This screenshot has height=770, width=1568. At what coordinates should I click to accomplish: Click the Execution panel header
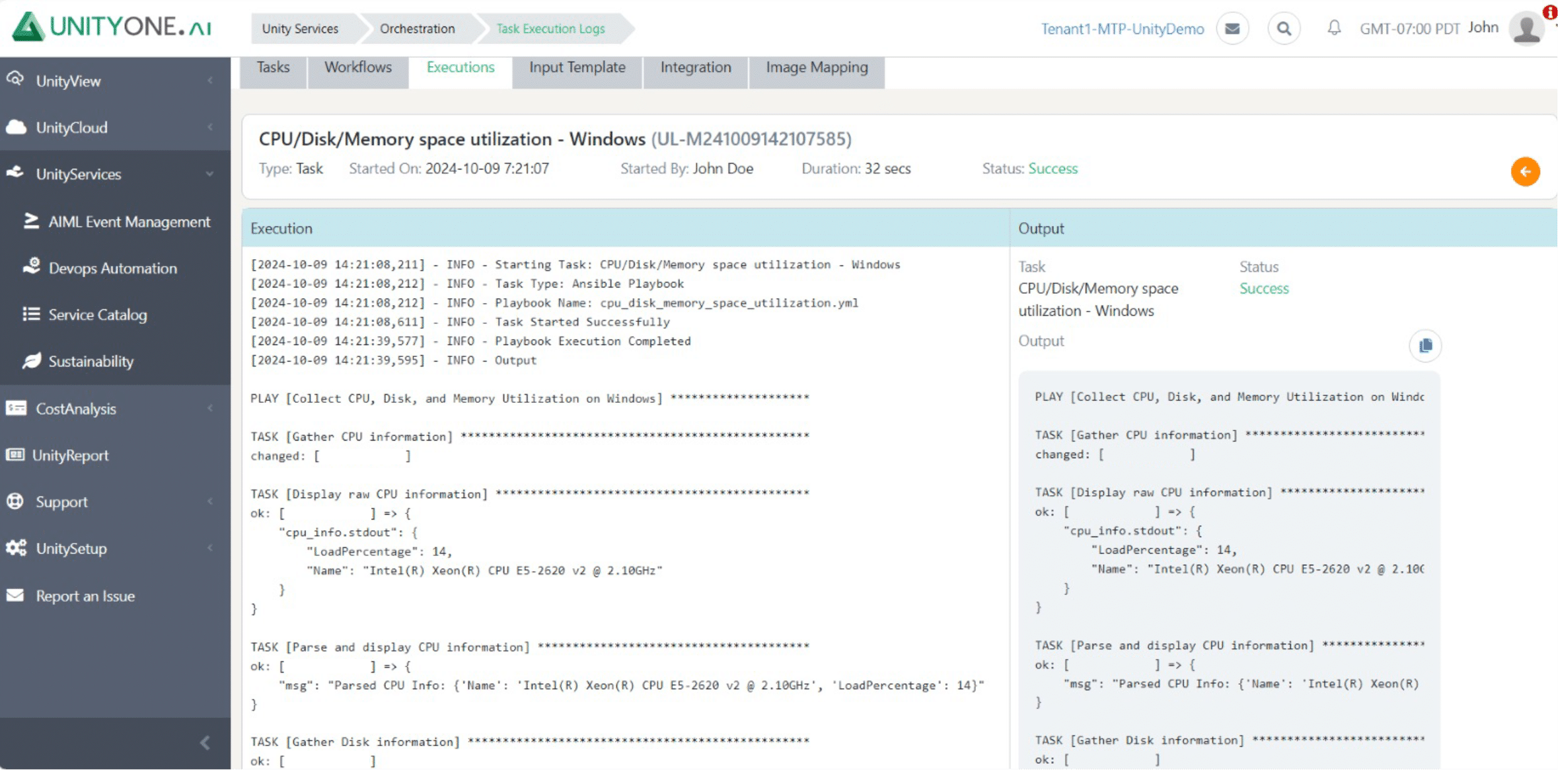[625, 228]
